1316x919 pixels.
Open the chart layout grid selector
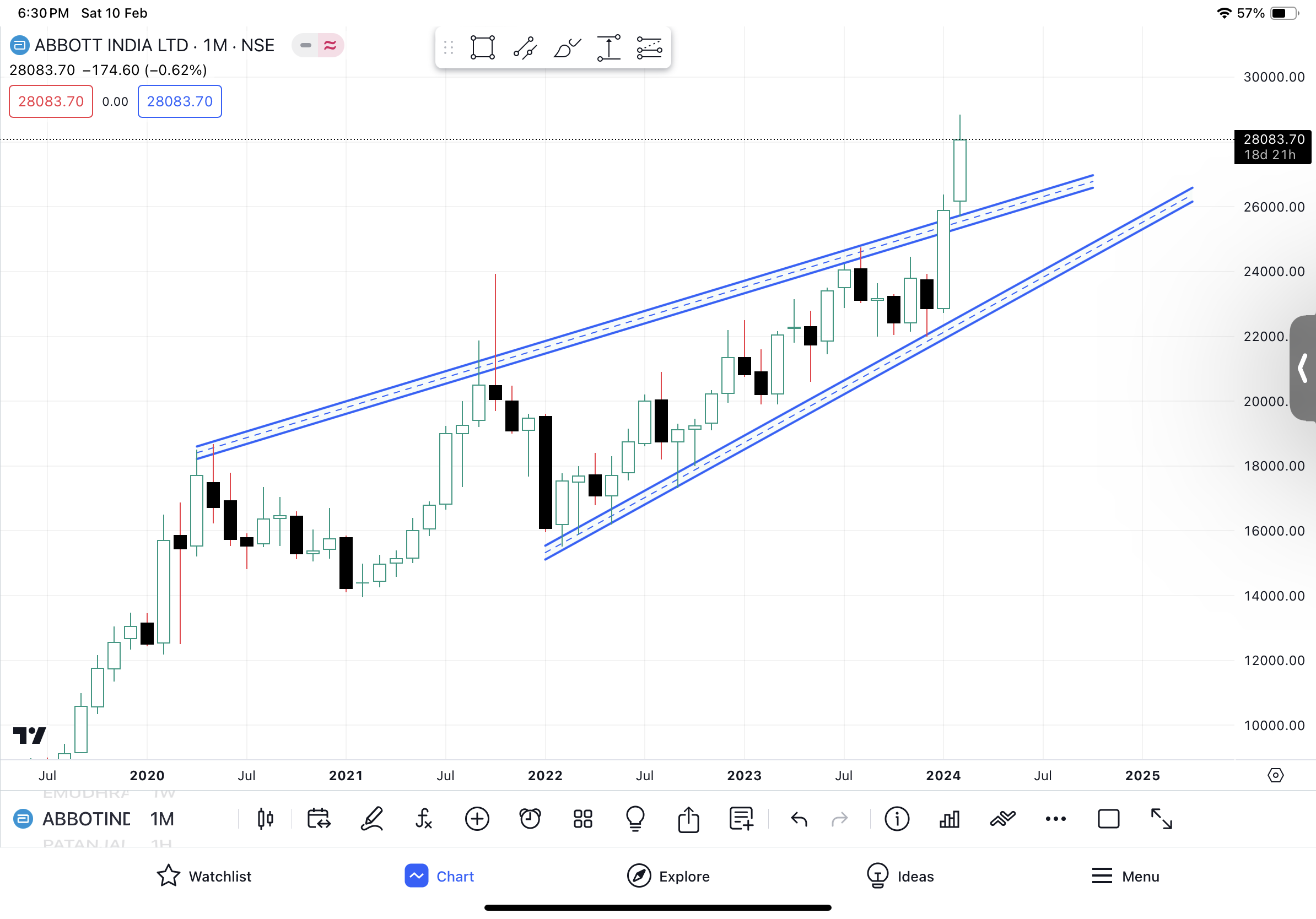tap(583, 819)
